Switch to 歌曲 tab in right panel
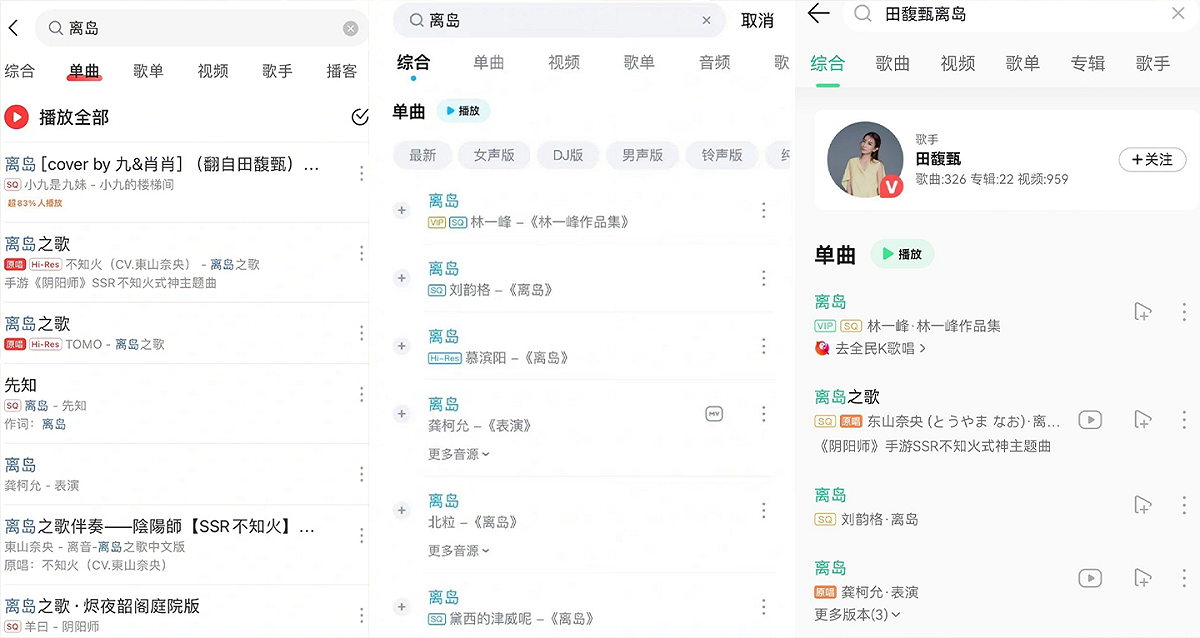 click(893, 63)
